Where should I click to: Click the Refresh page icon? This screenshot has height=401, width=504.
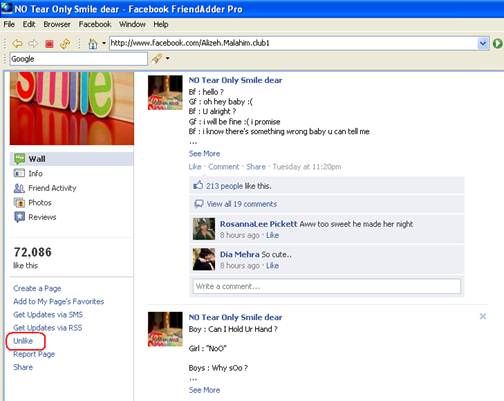click(x=65, y=44)
